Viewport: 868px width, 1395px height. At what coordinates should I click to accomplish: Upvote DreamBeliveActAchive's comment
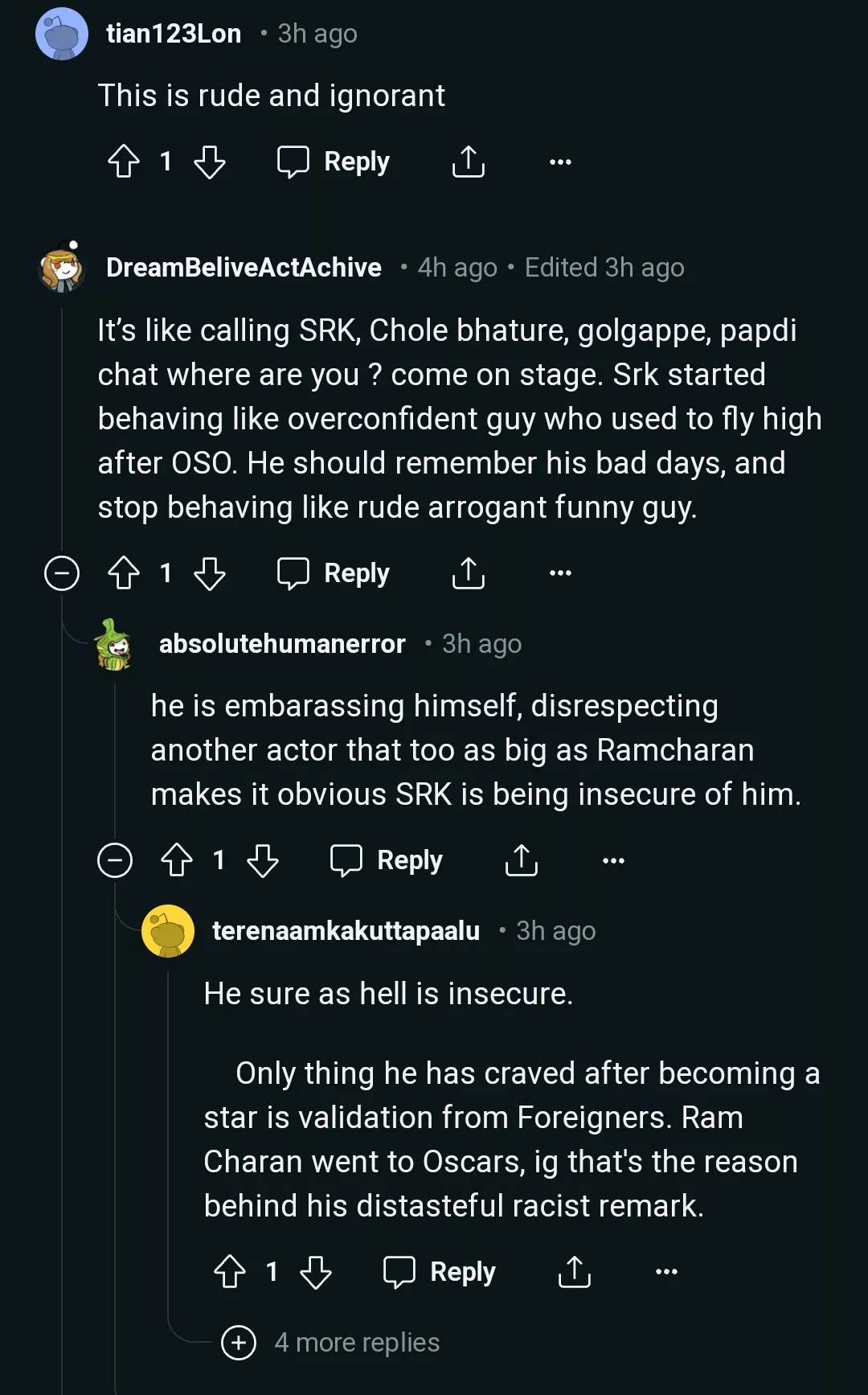click(124, 573)
